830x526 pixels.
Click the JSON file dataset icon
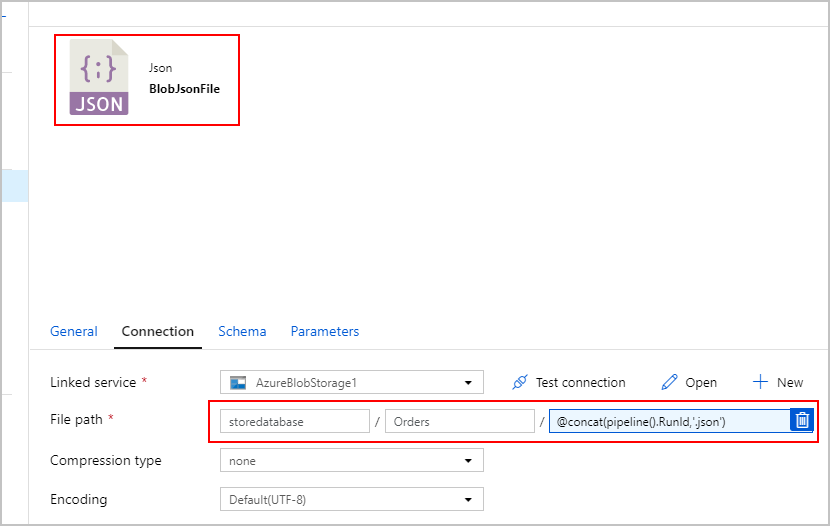pos(99,77)
